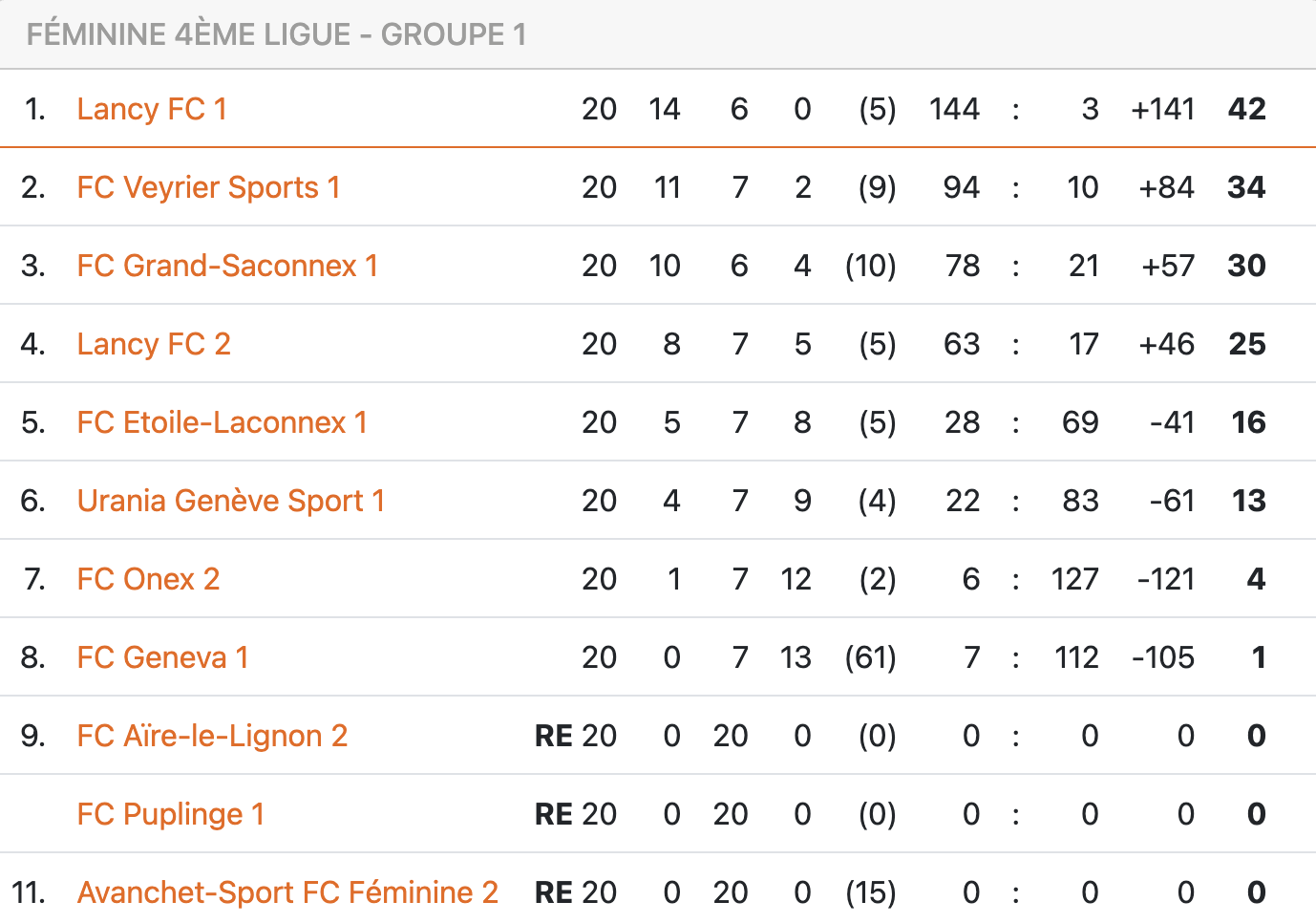Image resolution: width=1316 pixels, height=923 pixels.
Task: Open FC Etoile-Laconnex 1 team link
Action: click(x=222, y=422)
